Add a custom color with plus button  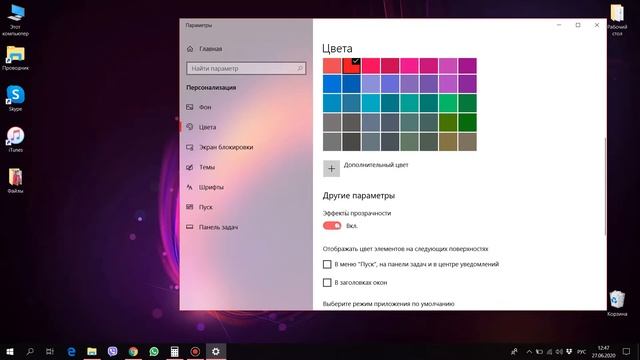[x=331, y=169]
